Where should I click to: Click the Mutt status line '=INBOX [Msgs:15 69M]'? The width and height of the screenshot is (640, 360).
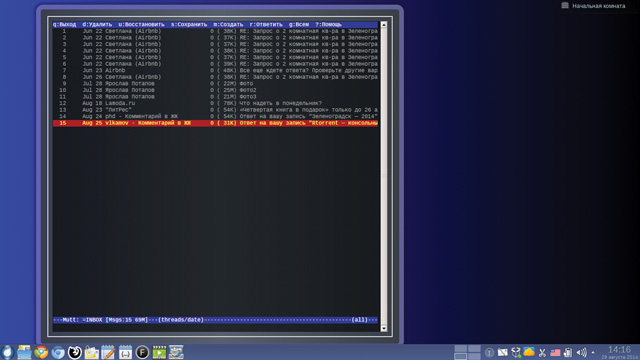115,320
